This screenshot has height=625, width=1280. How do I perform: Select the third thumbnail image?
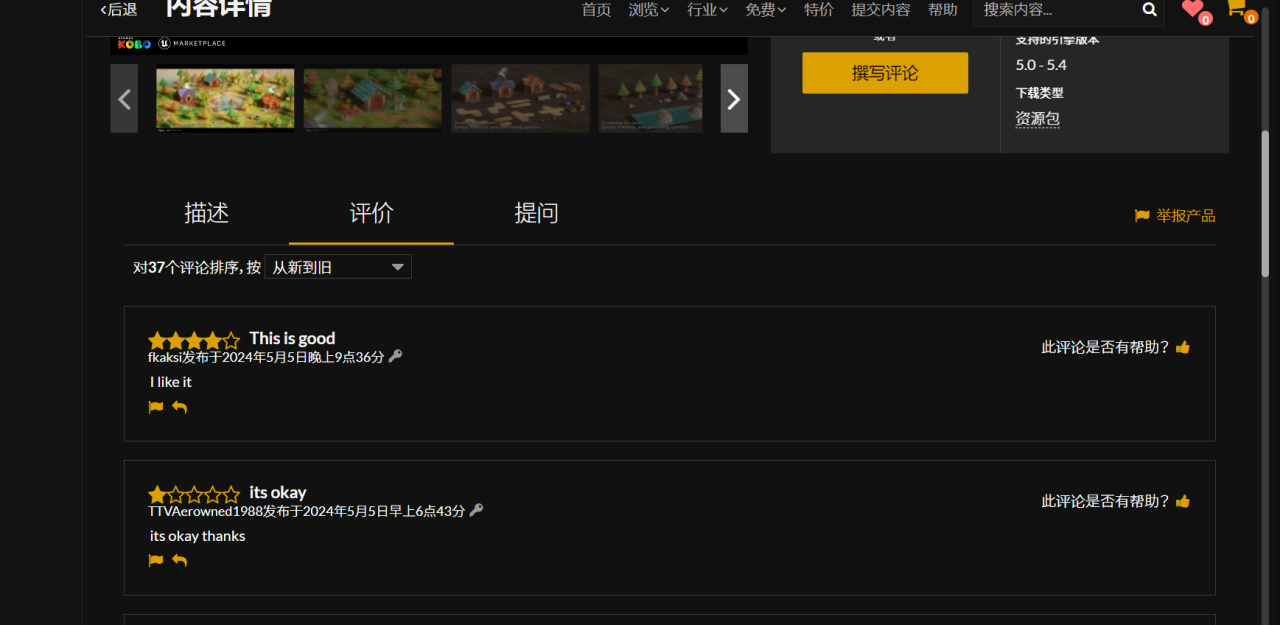520,98
